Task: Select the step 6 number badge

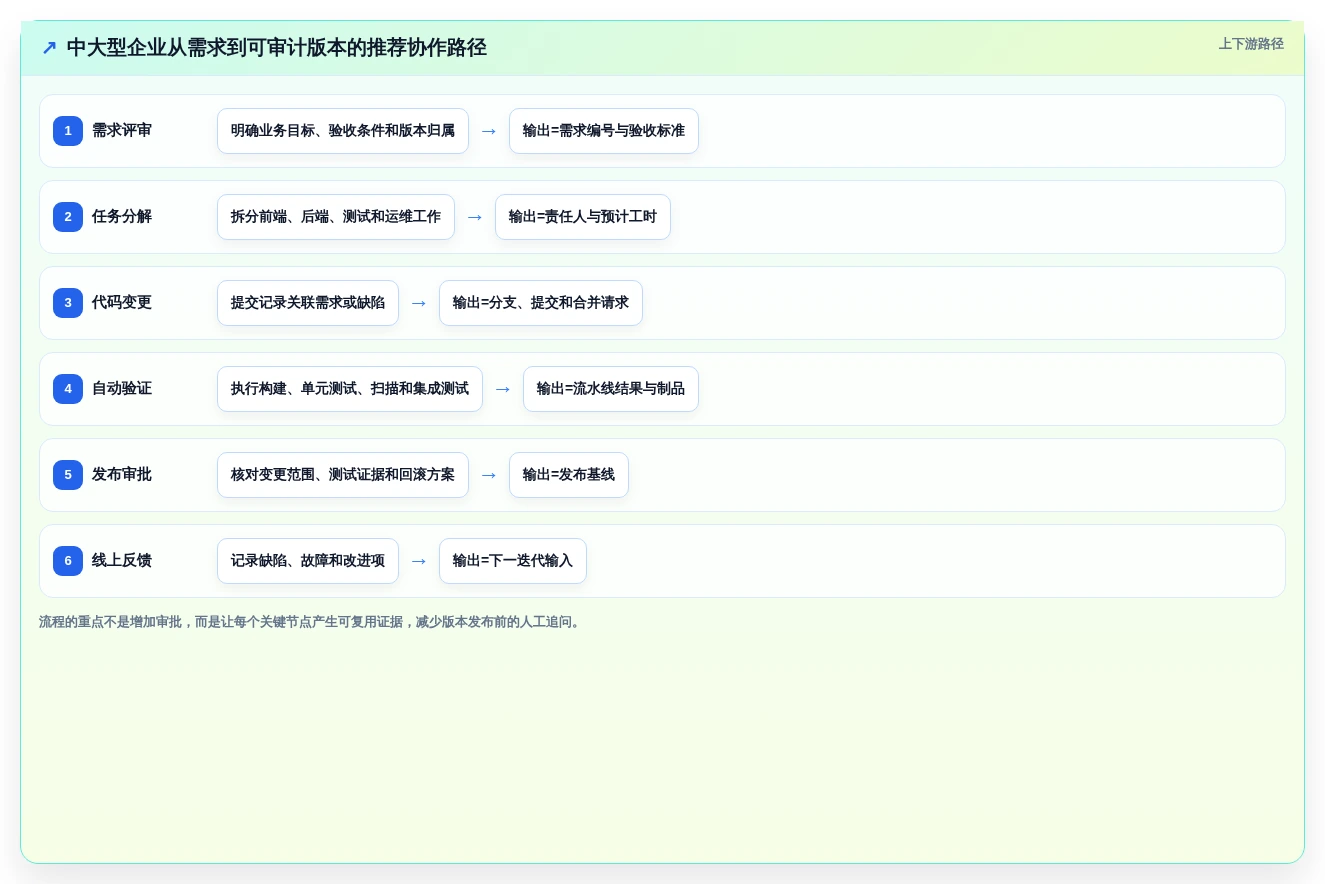Action: coord(68,561)
